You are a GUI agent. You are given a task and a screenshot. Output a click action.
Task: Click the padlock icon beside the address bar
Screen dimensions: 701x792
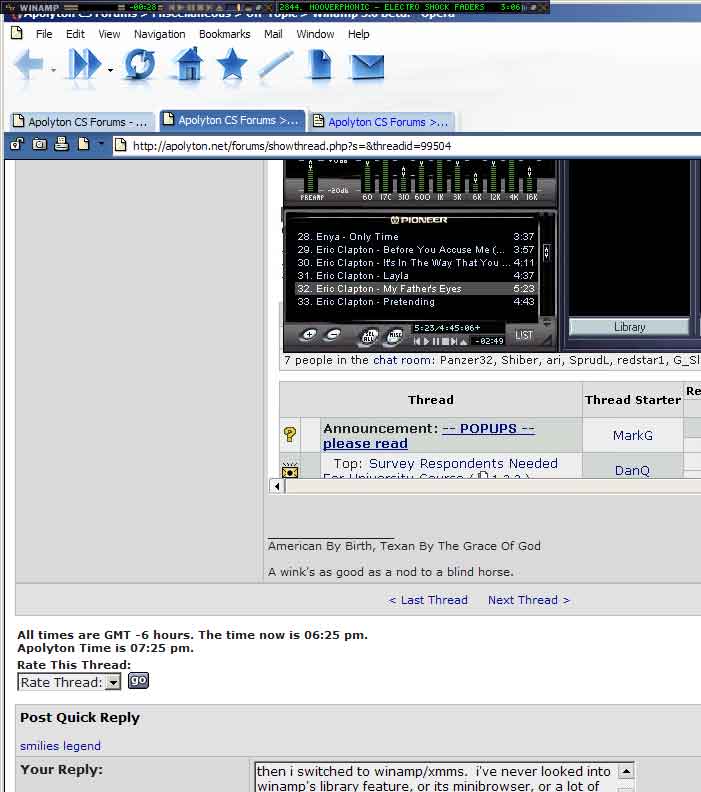coord(17,144)
